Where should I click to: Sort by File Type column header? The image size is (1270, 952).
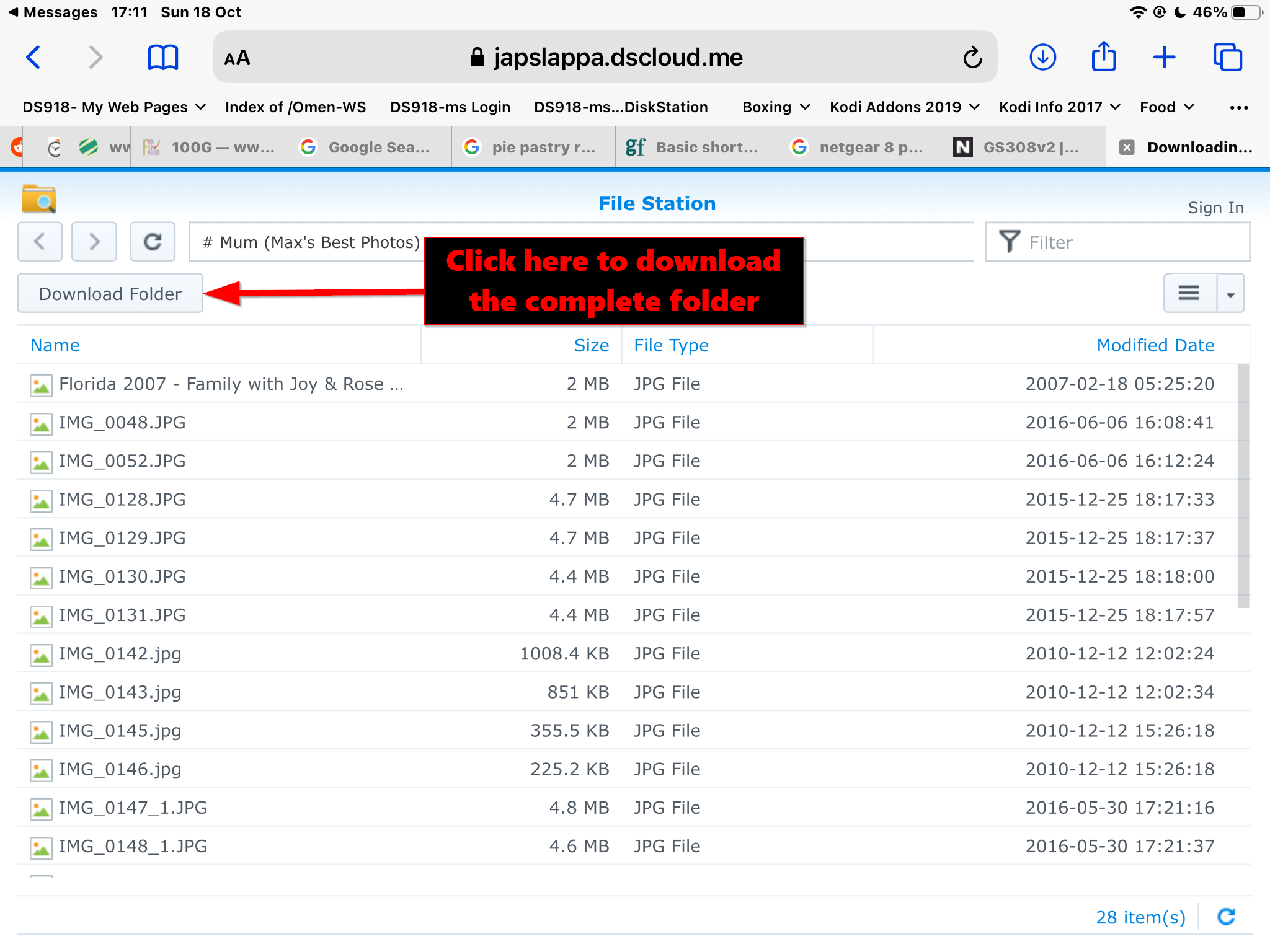tap(671, 345)
